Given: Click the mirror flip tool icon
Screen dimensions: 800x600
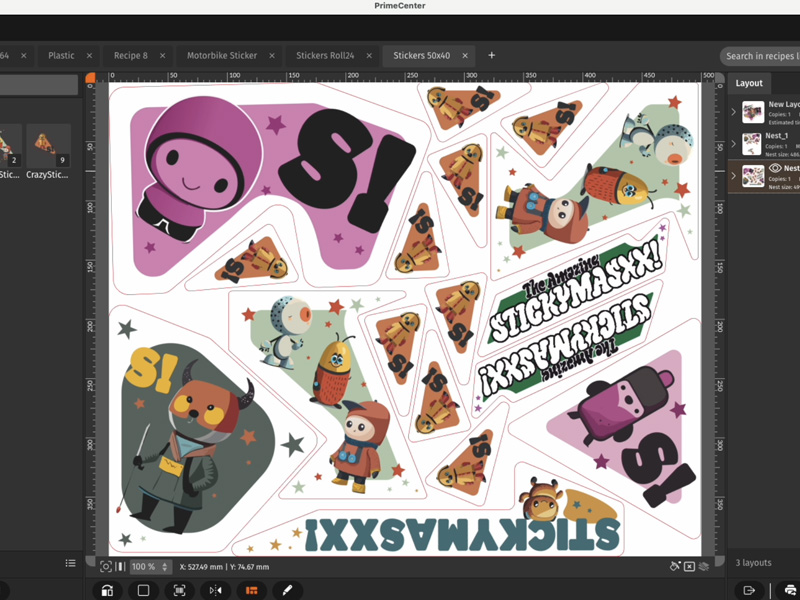Looking at the screenshot, I should [215, 590].
